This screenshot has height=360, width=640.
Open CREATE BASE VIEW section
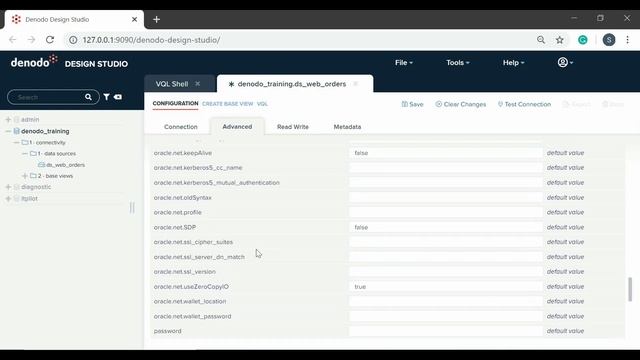tap(228, 104)
